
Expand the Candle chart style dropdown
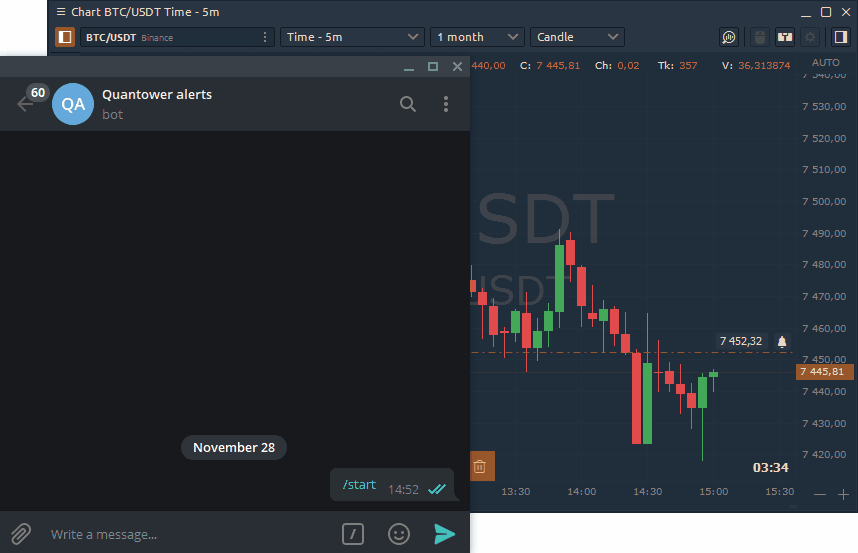(577, 37)
